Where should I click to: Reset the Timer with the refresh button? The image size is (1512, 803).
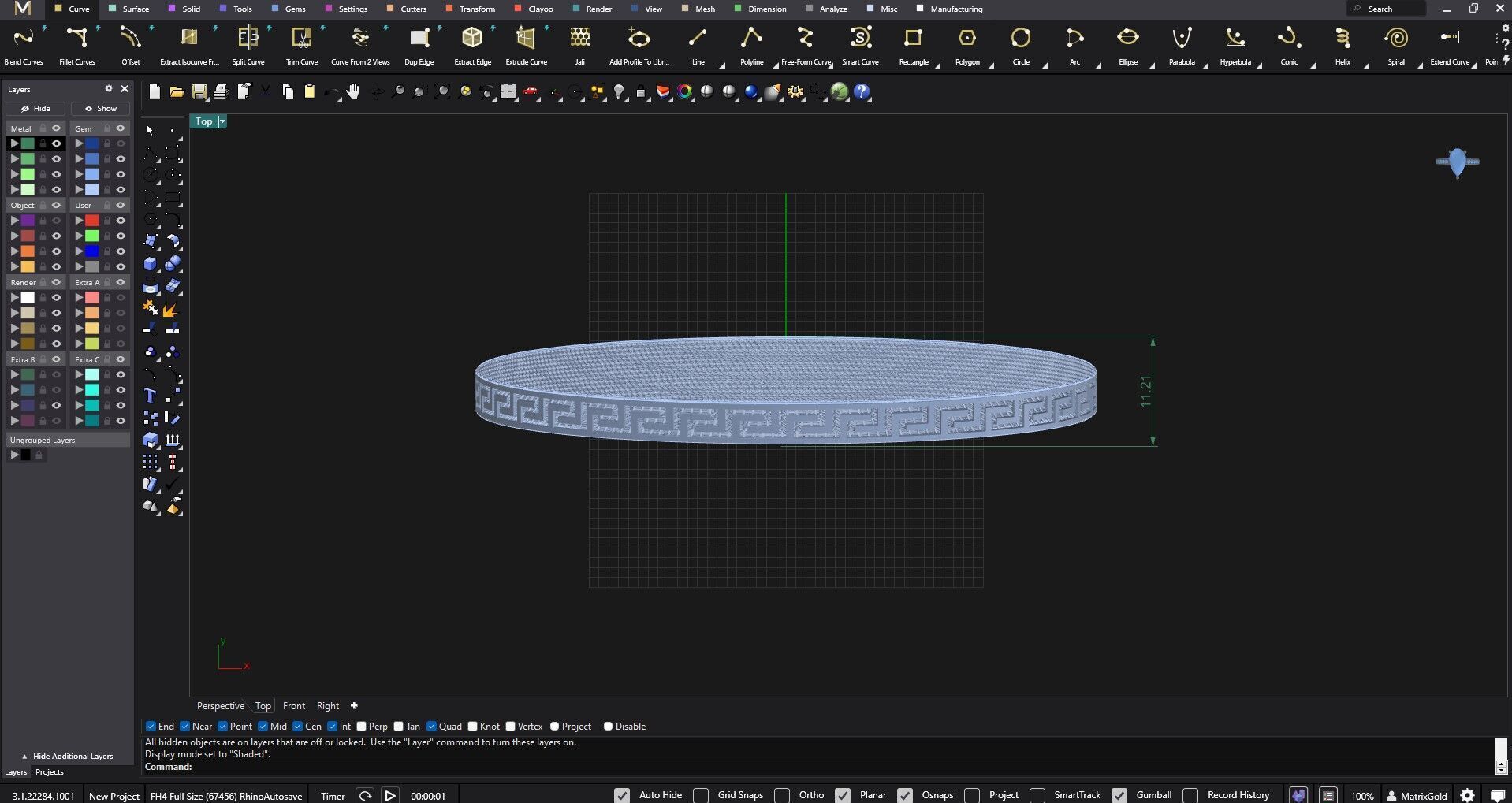365,796
